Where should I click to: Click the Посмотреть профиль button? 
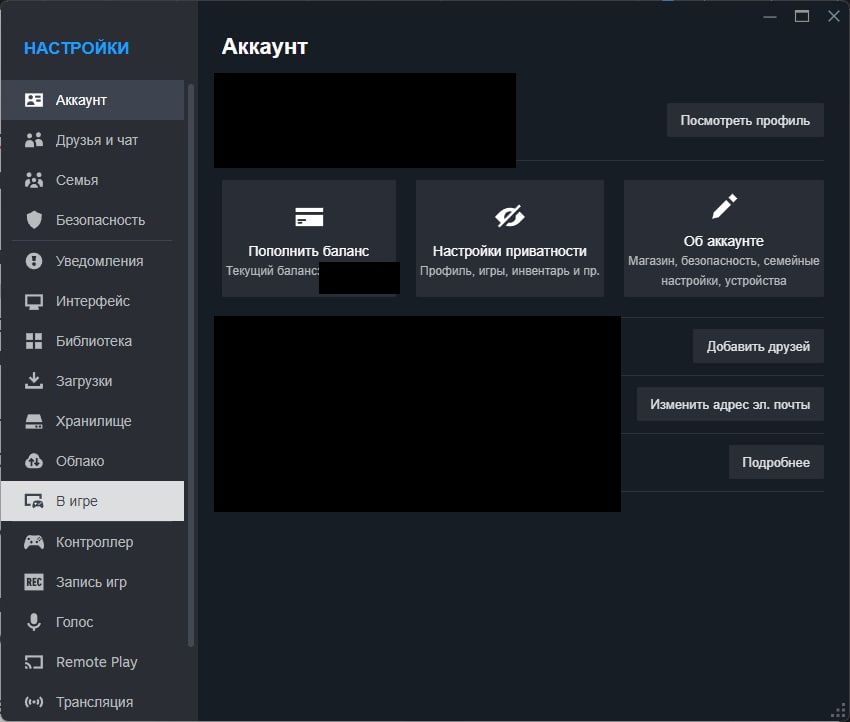click(744, 119)
